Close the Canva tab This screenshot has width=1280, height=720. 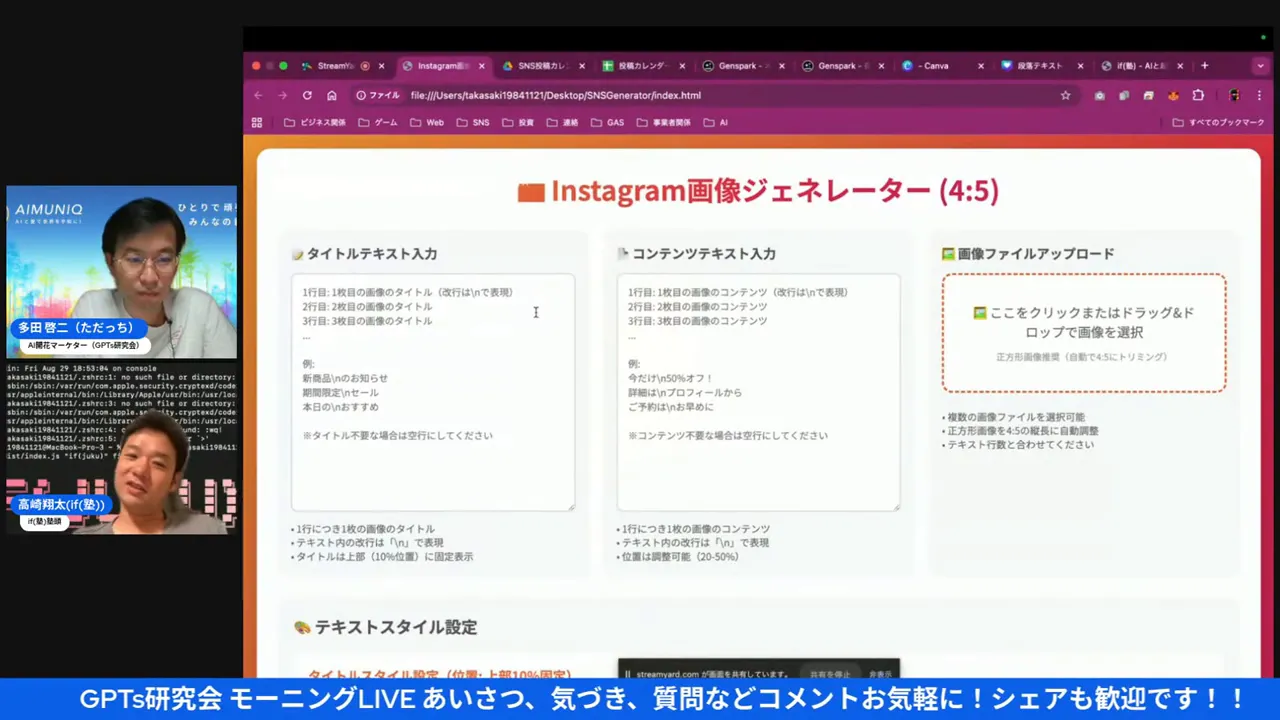[980, 66]
